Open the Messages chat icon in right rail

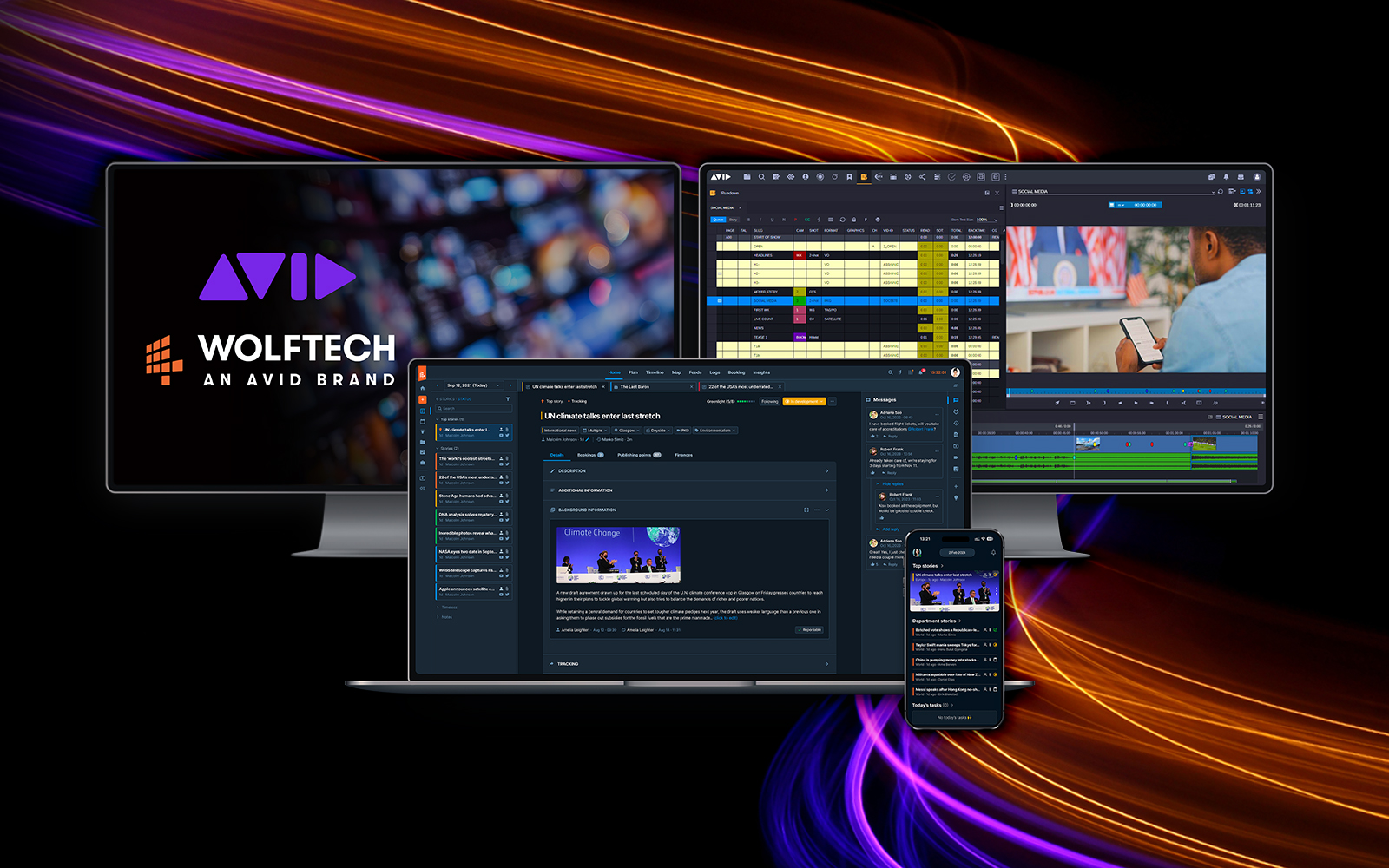(x=956, y=400)
